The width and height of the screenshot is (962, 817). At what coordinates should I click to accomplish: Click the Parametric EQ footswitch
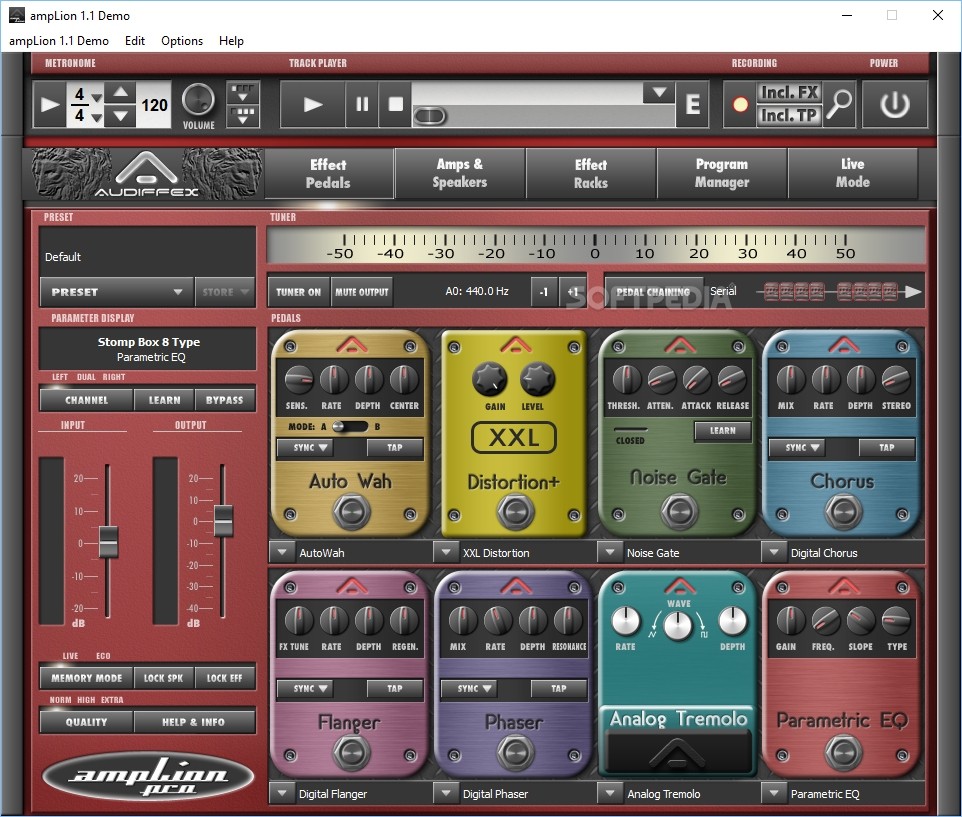tap(843, 752)
